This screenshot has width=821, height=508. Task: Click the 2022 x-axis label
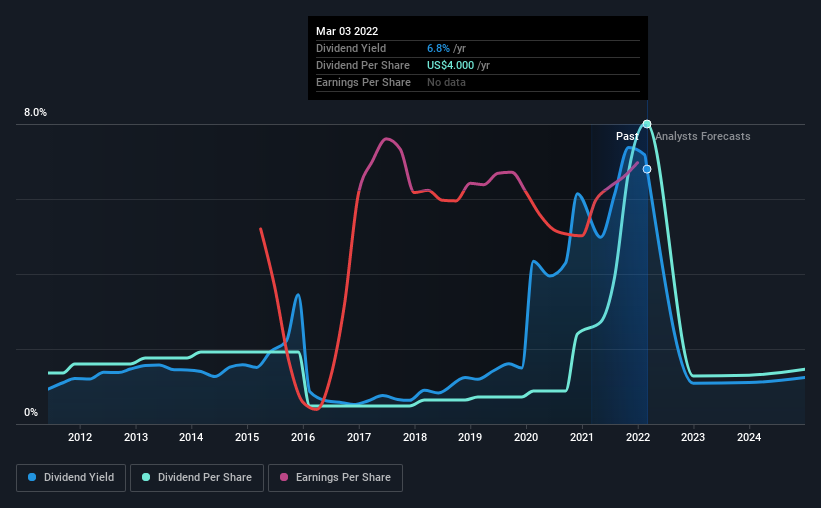click(x=638, y=437)
